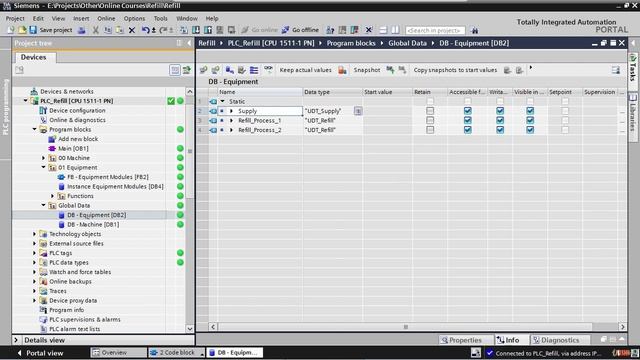
Task: Collapse the PLC_Refill device node
Action: point(26,100)
